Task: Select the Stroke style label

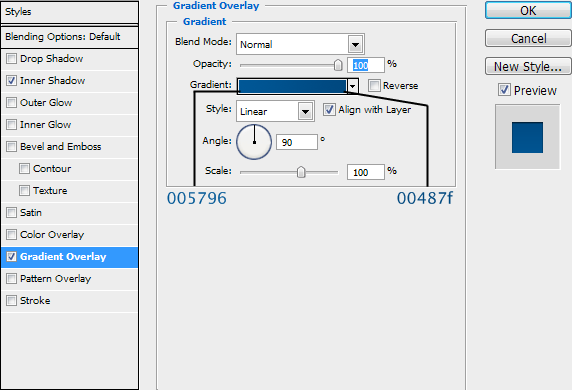Action: [35, 300]
